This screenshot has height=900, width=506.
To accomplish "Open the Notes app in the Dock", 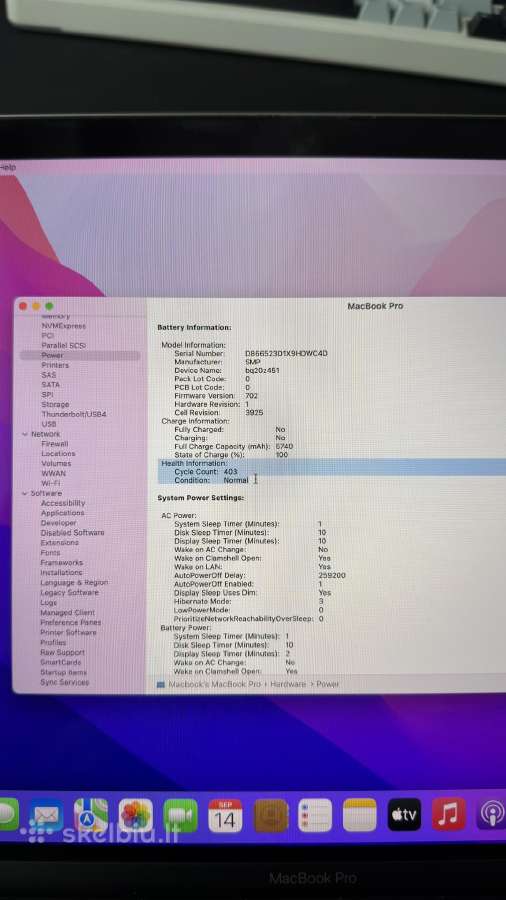I will point(360,814).
